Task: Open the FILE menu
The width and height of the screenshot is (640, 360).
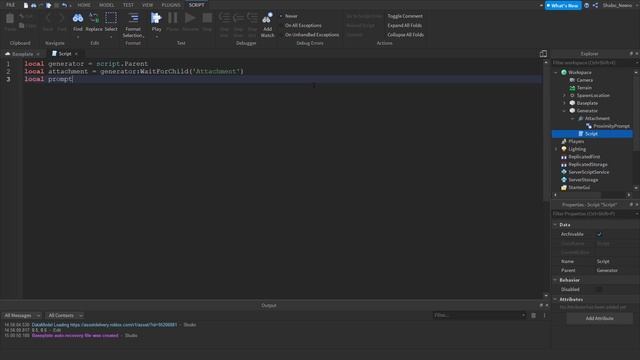Action: tap(11, 5)
